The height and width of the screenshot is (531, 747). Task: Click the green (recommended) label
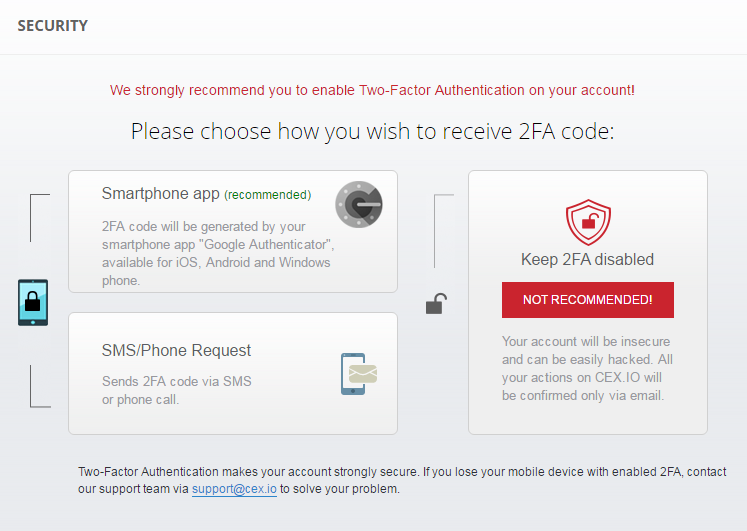click(268, 195)
